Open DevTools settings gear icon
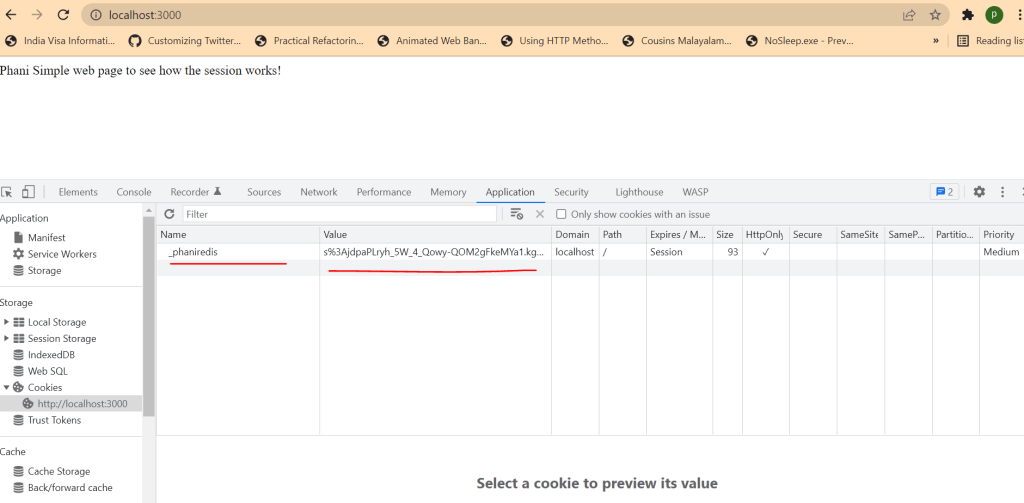 coord(979,192)
